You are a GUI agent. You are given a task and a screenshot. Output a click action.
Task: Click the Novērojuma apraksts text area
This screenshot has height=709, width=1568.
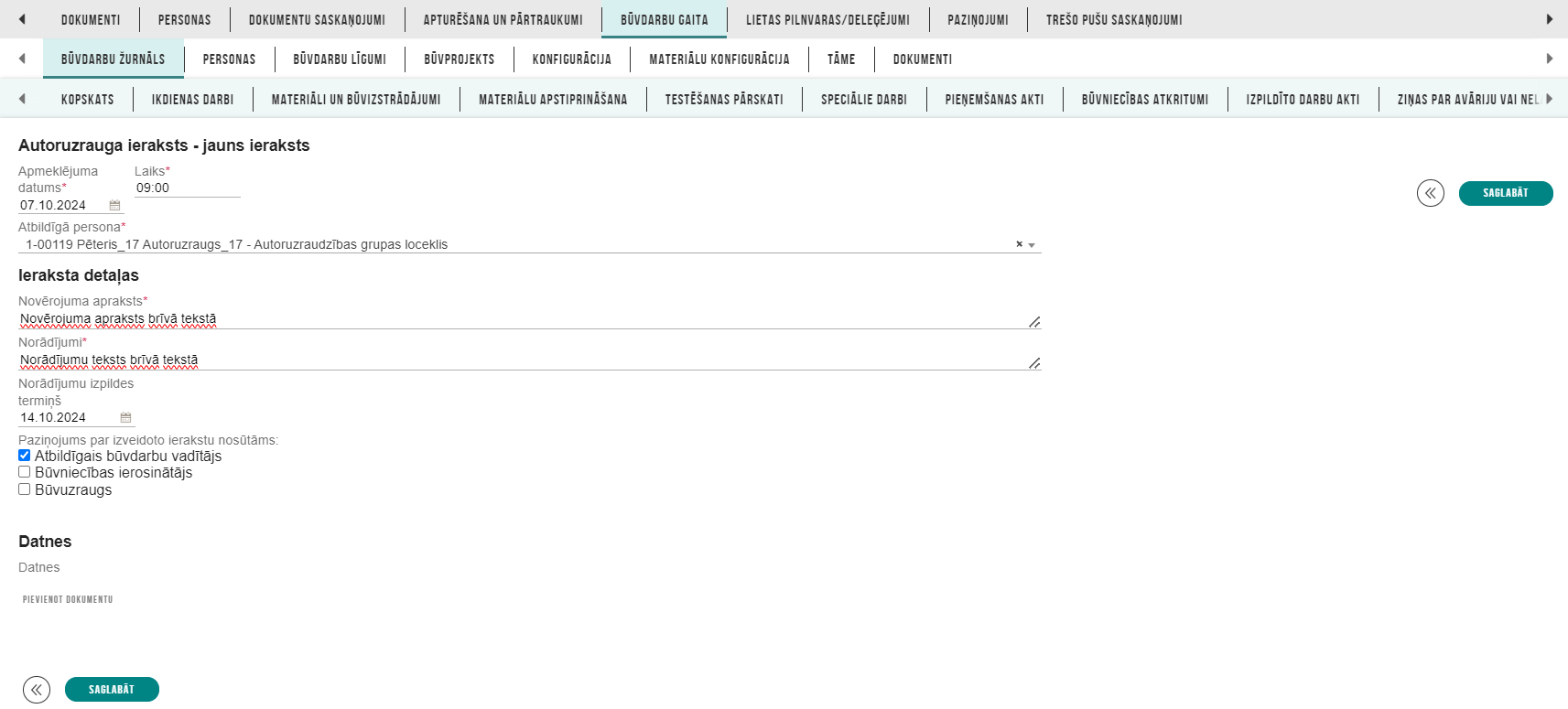click(529, 319)
